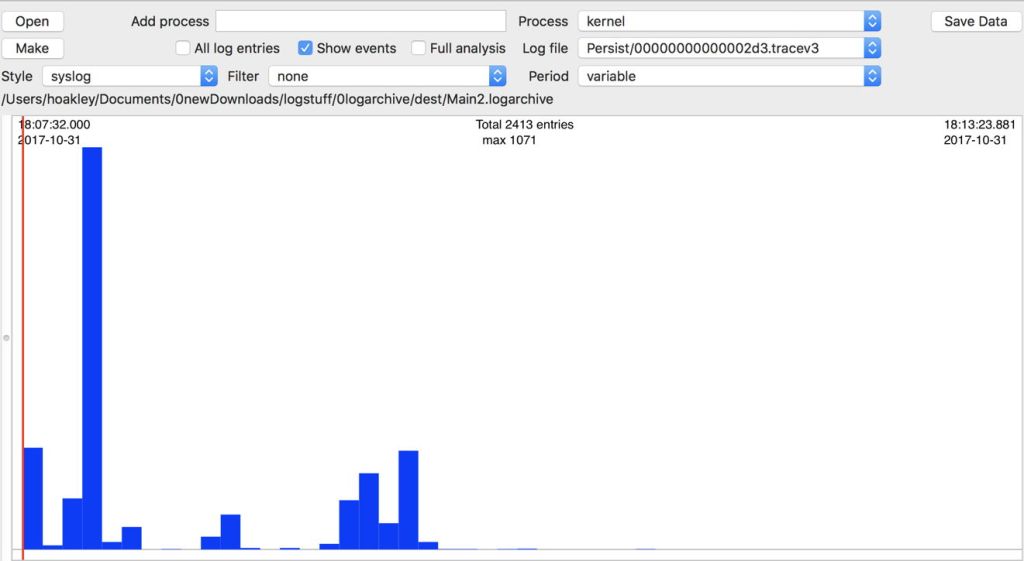Click the small split-view handle dot at left edge
This screenshot has height=561, width=1024.
(6, 339)
